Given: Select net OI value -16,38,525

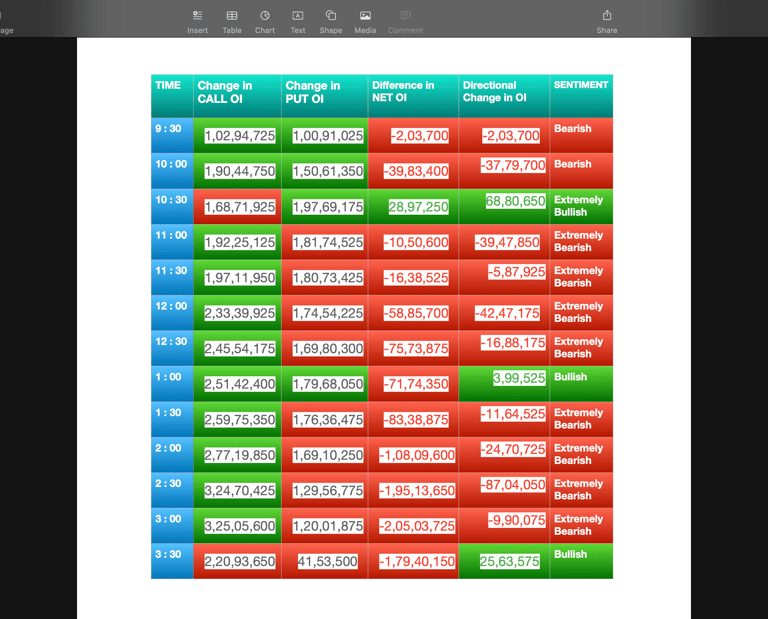Looking at the screenshot, I should [416, 278].
